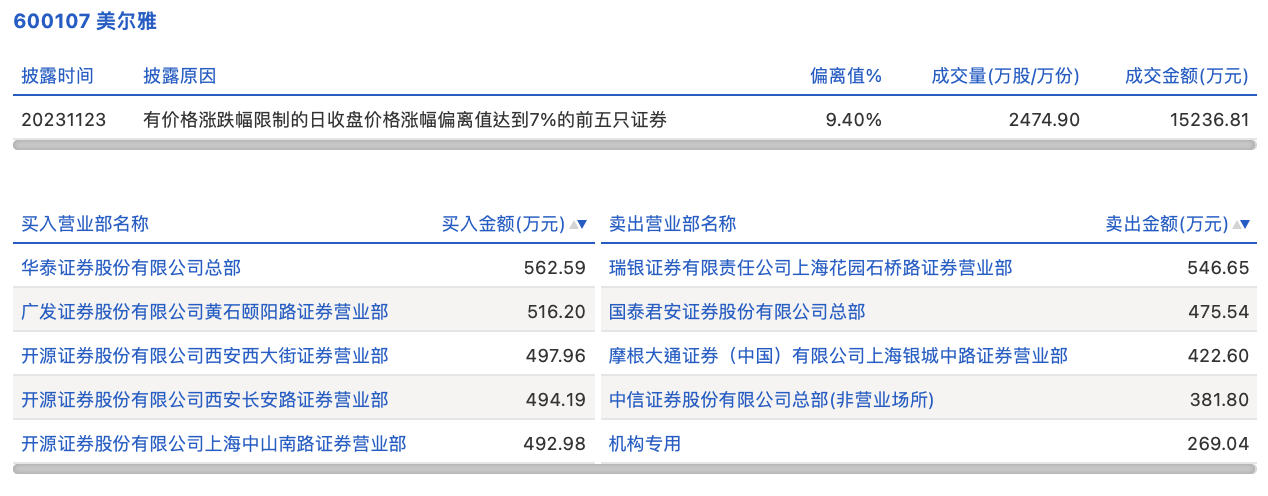Click descending sort arrow beside 买入金额(万元)
Viewport: 1268px width, 496px height.
pos(583,224)
